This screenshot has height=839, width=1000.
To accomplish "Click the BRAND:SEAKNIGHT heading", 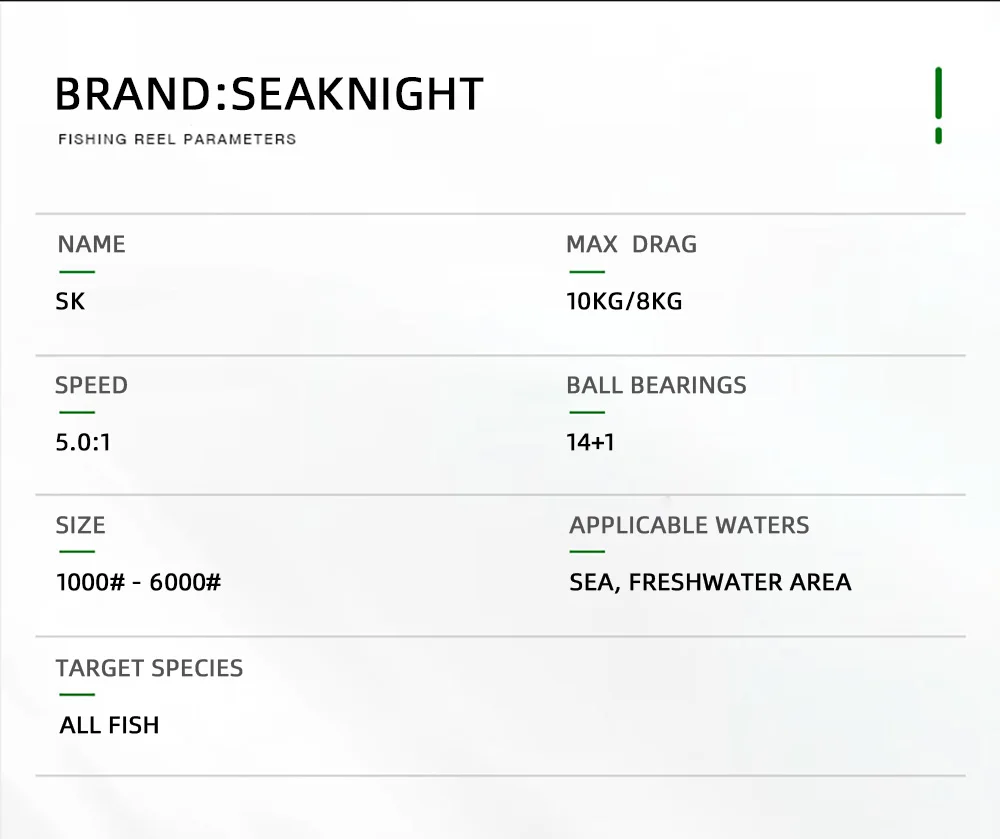I will click(x=269, y=94).
